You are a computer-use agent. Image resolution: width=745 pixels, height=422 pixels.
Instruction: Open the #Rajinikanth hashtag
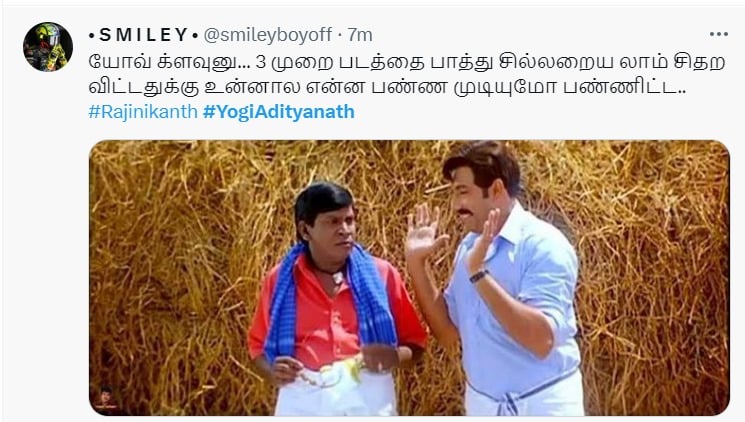[143, 112]
